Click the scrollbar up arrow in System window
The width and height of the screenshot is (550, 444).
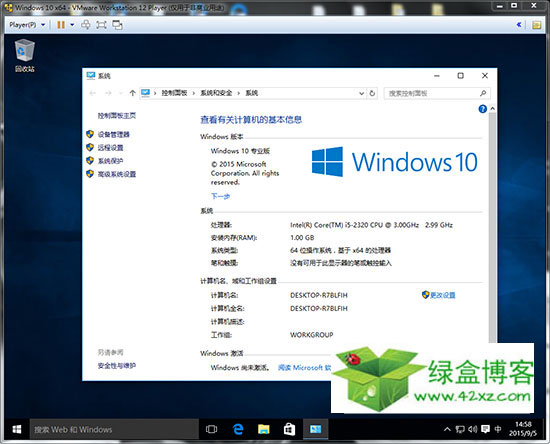coord(492,109)
